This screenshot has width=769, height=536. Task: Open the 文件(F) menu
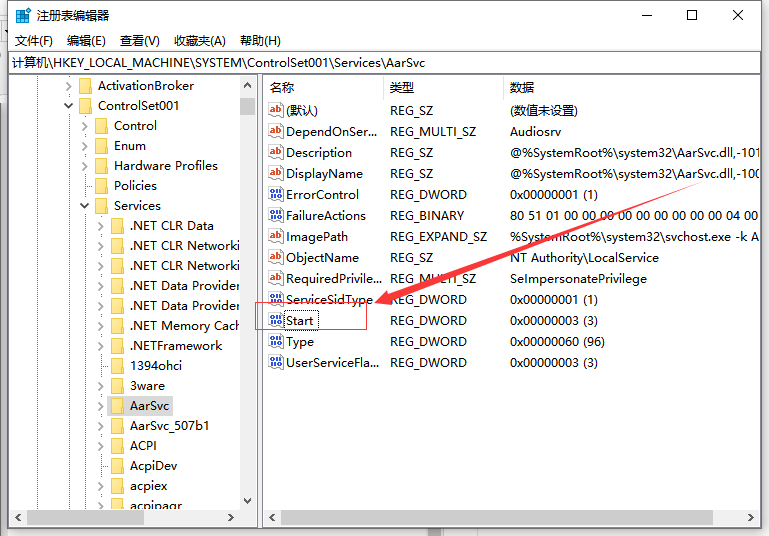[34, 41]
